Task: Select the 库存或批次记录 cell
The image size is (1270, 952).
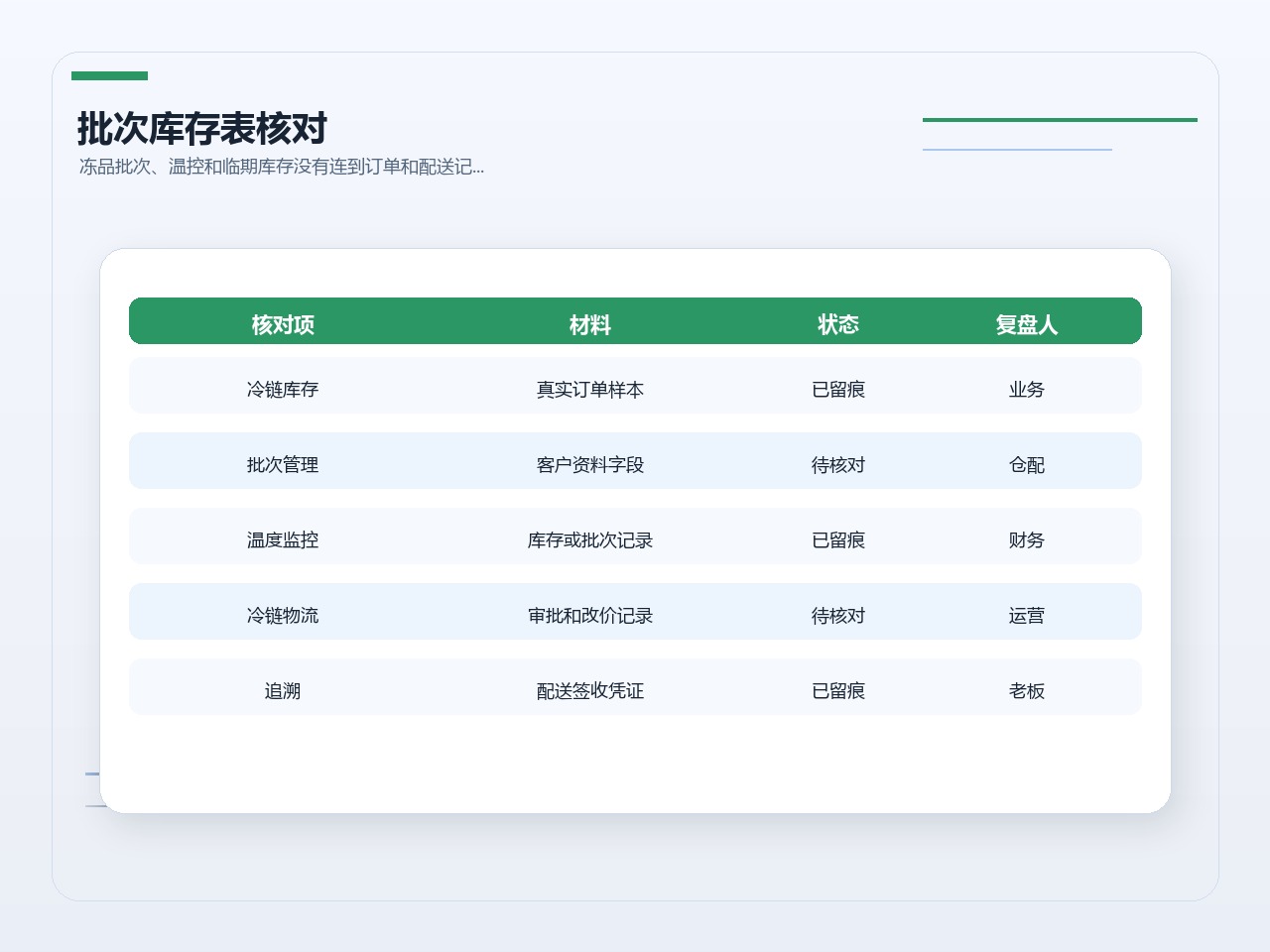Action: coord(590,540)
